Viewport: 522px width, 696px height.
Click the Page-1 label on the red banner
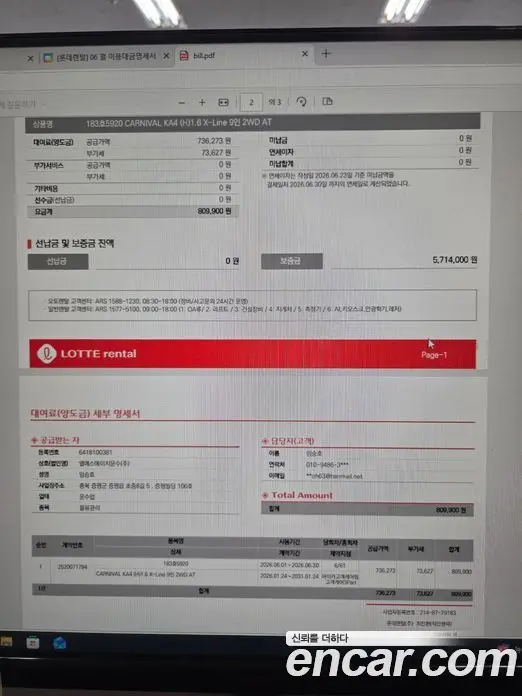(x=434, y=355)
